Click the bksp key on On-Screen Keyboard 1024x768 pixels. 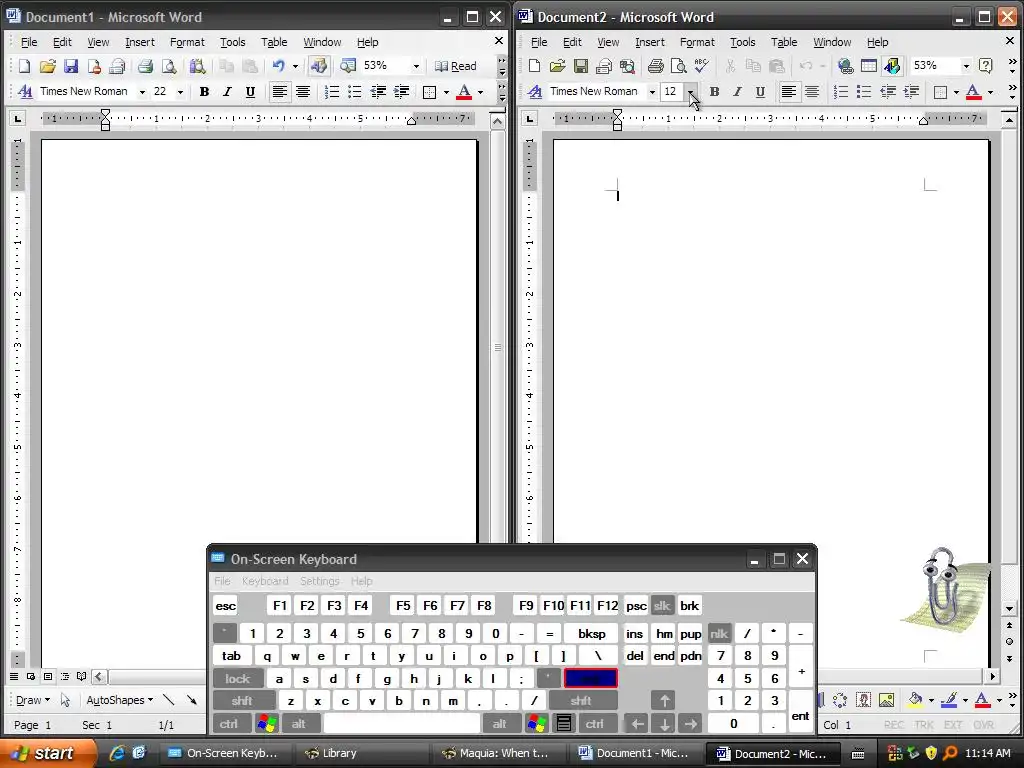coord(591,633)
